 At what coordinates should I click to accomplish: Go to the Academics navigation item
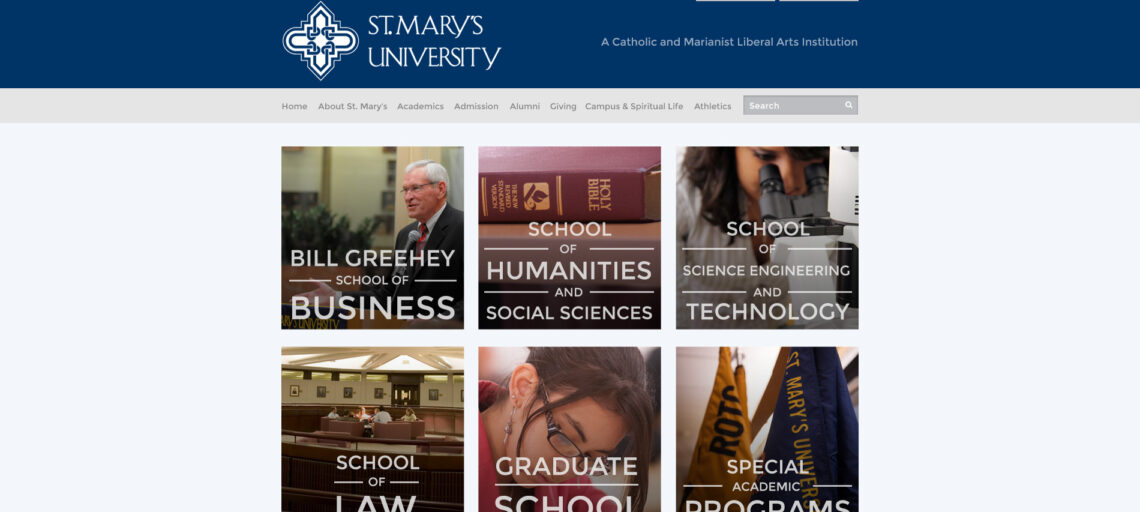[420, 106]
